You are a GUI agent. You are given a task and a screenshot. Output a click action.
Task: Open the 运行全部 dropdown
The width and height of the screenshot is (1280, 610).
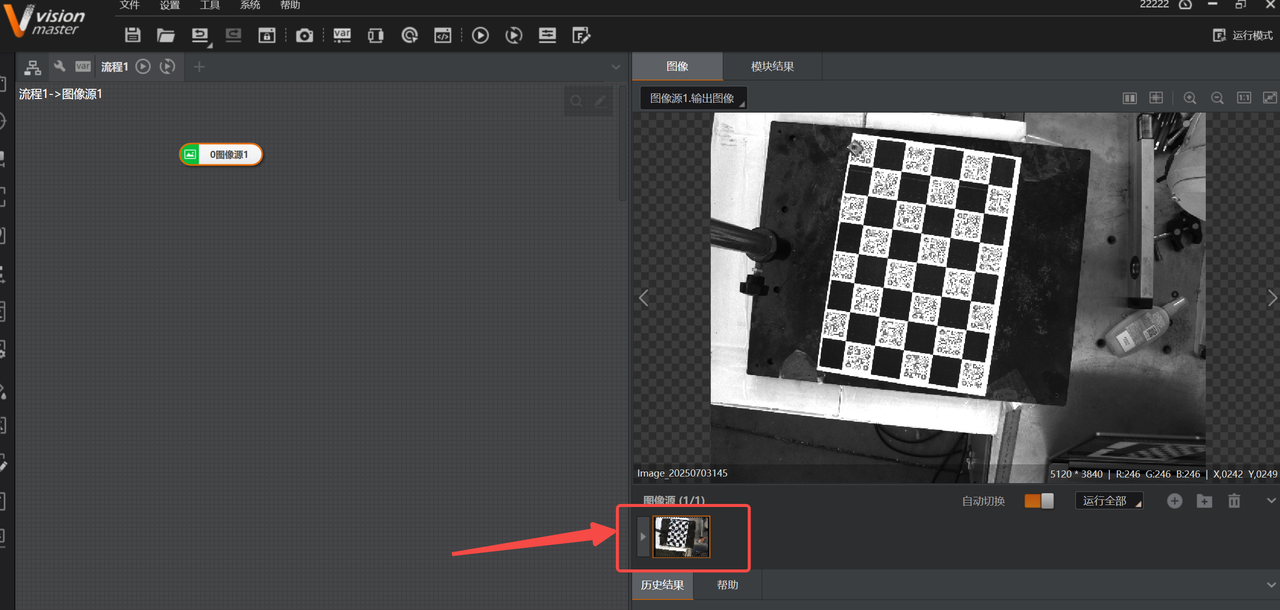click(1109, 501)
